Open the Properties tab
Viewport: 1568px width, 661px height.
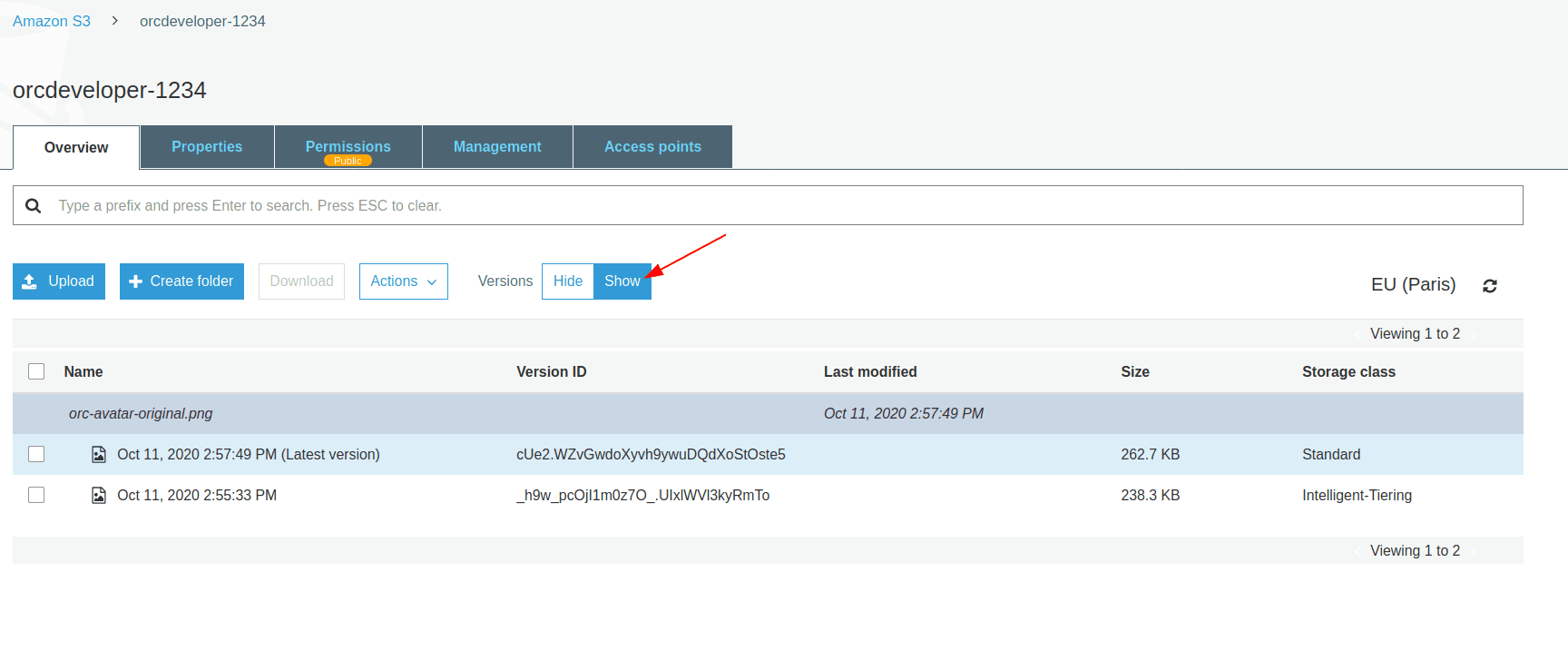coord(207,147)
